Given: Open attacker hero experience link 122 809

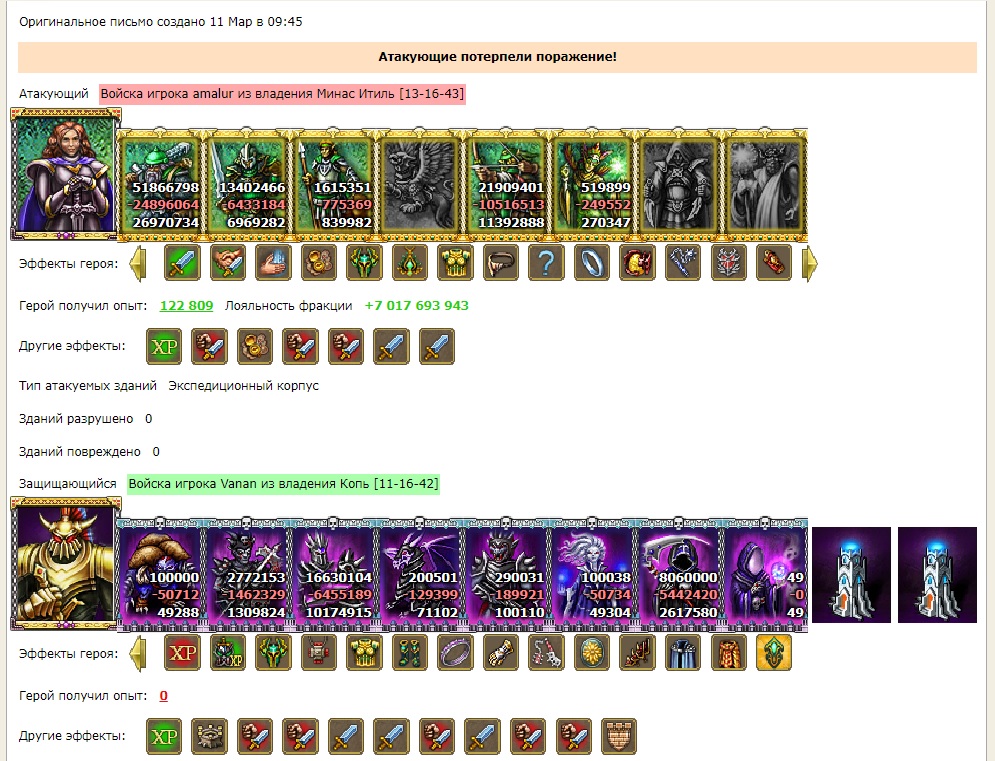Looking at the screenshot, I should tap(186, 305).
